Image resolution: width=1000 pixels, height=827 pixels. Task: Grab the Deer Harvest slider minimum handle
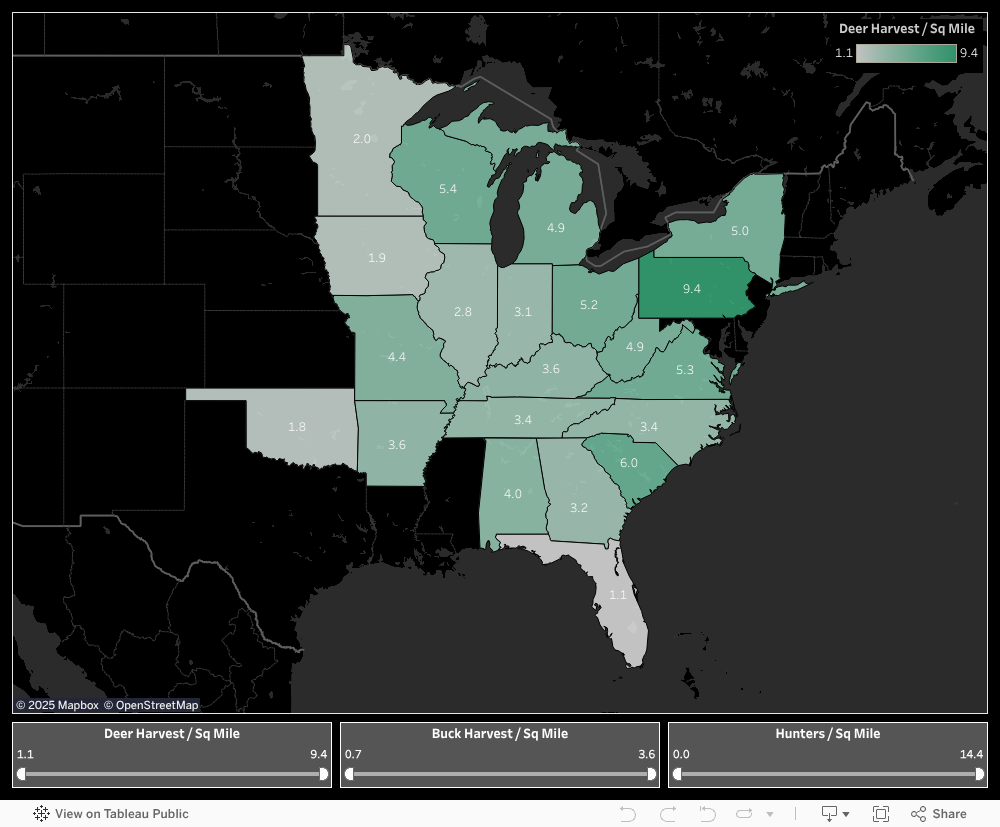click(x=21, y=773)
